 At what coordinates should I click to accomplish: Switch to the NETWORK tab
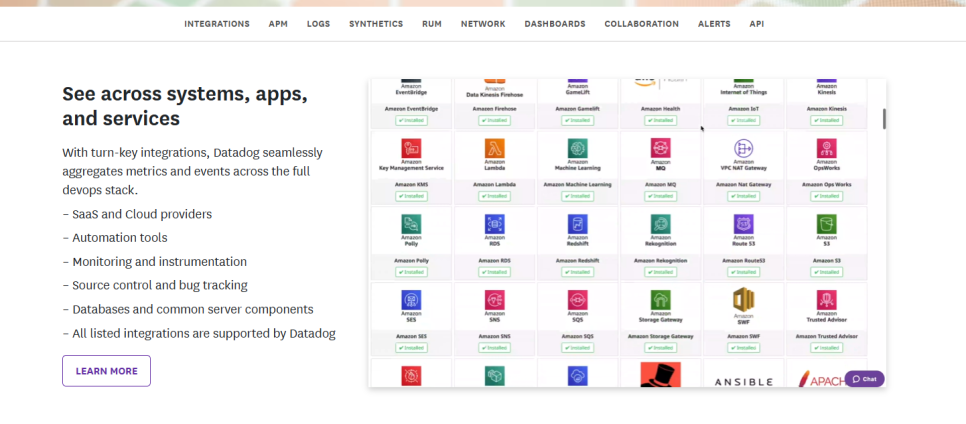pos(483,24)
